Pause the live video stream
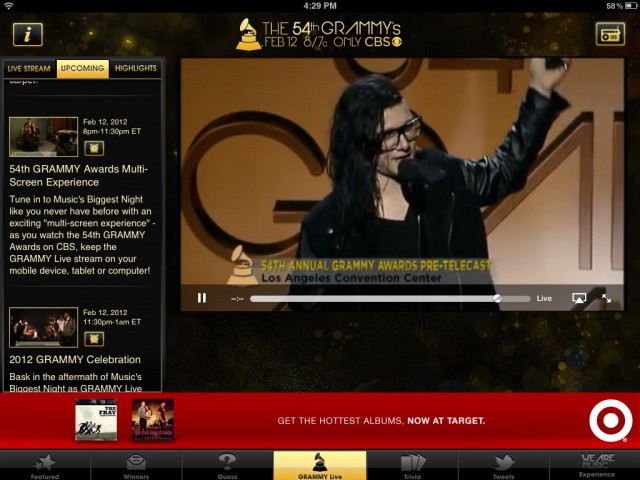The height and width of the screenshot is (480, 640). click(x=202, y=298)
